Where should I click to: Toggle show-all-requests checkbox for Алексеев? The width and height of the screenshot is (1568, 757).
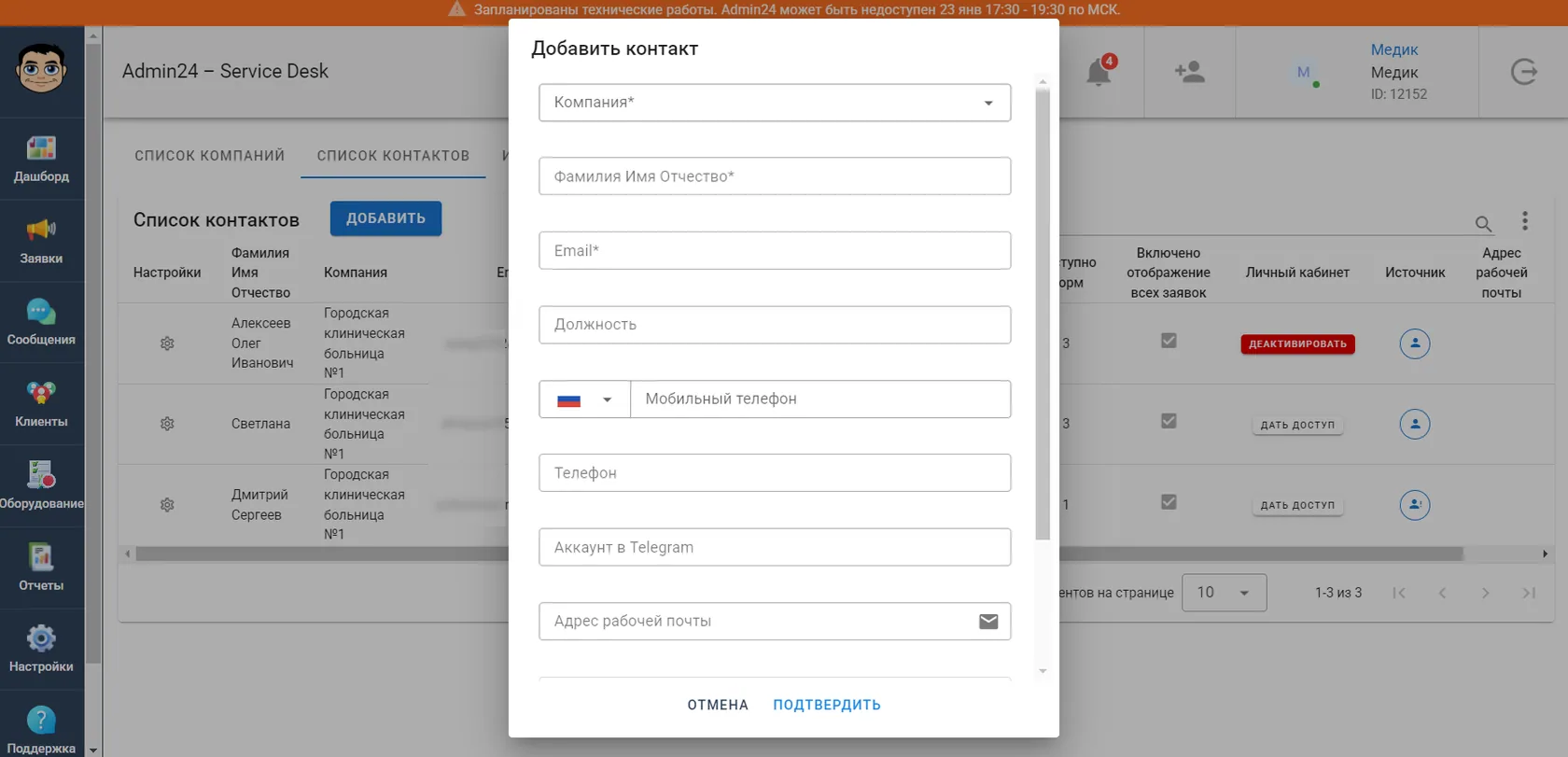1169,341
